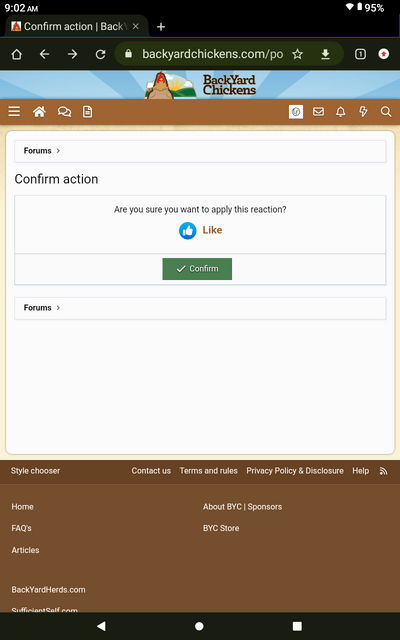Image resolution: width=400 pixels, height=640 pixels.
Task: Bookmark page with star icon
Action: coord(298,54)
